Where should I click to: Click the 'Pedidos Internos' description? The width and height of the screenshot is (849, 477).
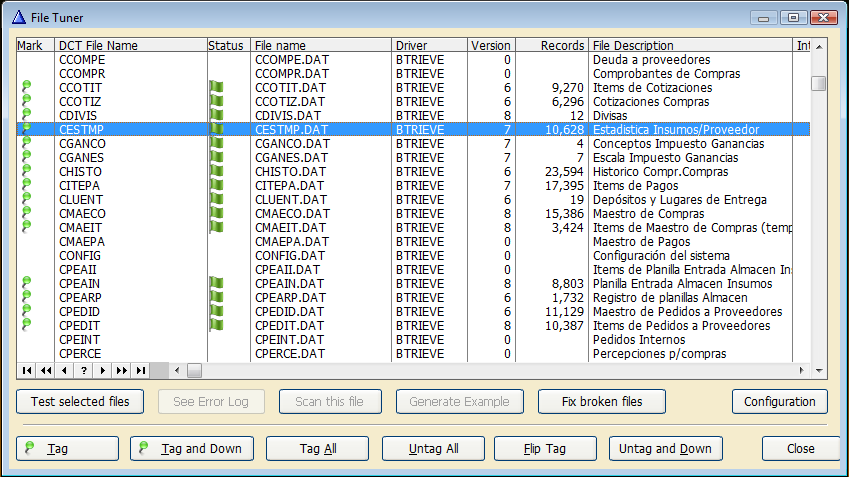[639, 339]
